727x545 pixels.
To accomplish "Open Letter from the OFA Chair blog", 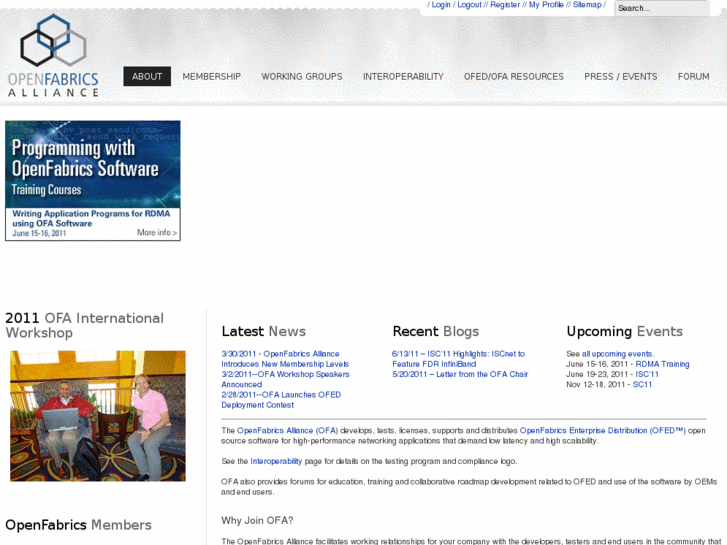I will tap(460, 374).
